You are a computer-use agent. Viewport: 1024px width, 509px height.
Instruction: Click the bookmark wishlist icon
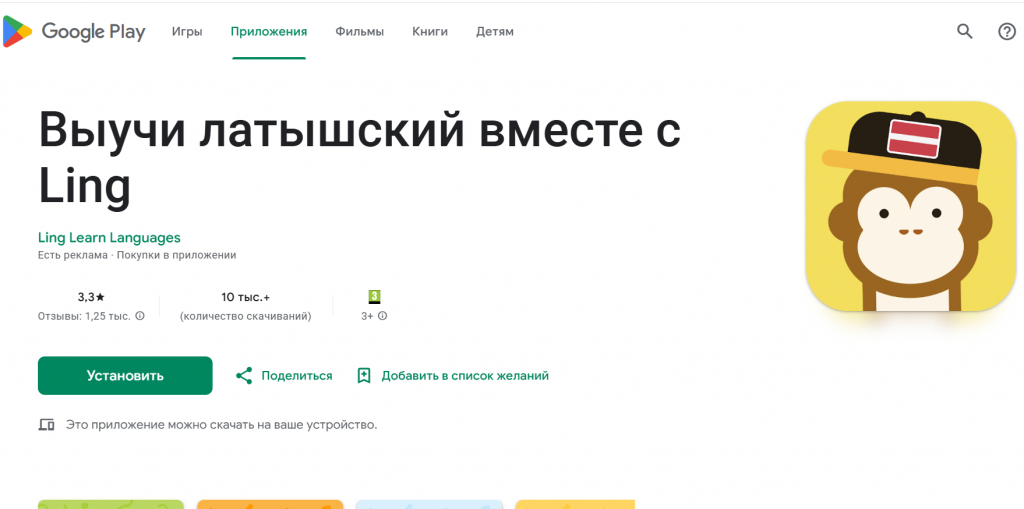coord(364,376)
